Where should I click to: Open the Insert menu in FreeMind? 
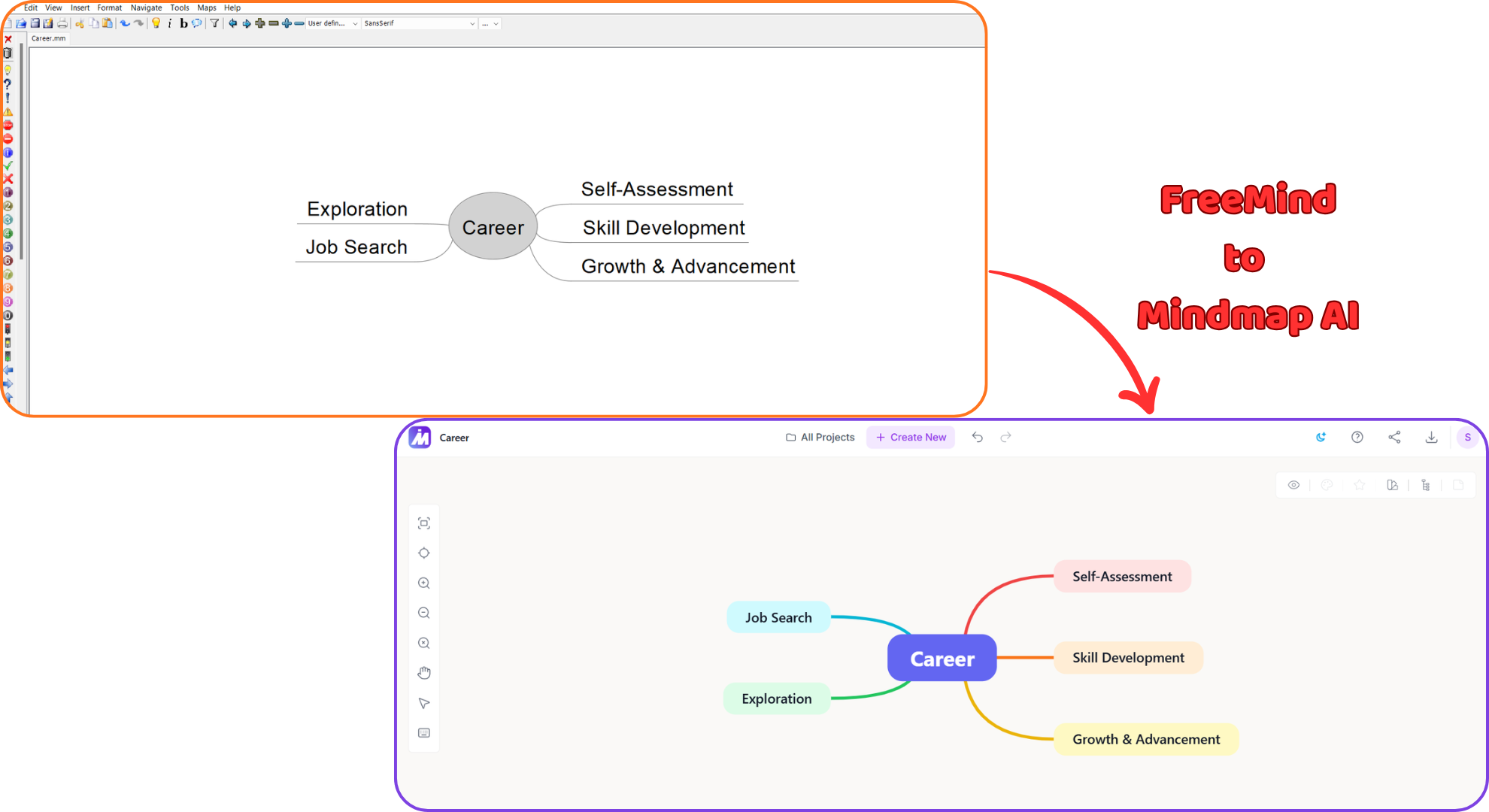pyautogui.click(x=80, y=8)
